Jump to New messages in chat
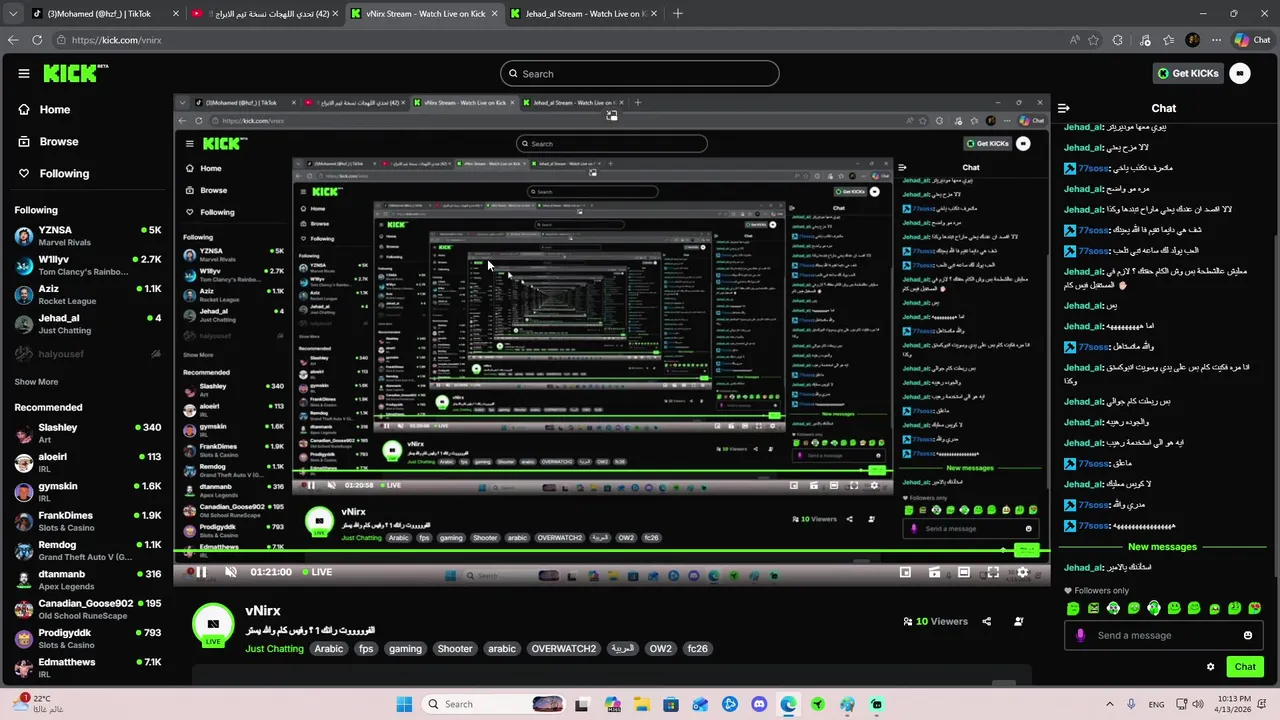Screen dimensions: 1280x720 click(x=1162, y=547)
